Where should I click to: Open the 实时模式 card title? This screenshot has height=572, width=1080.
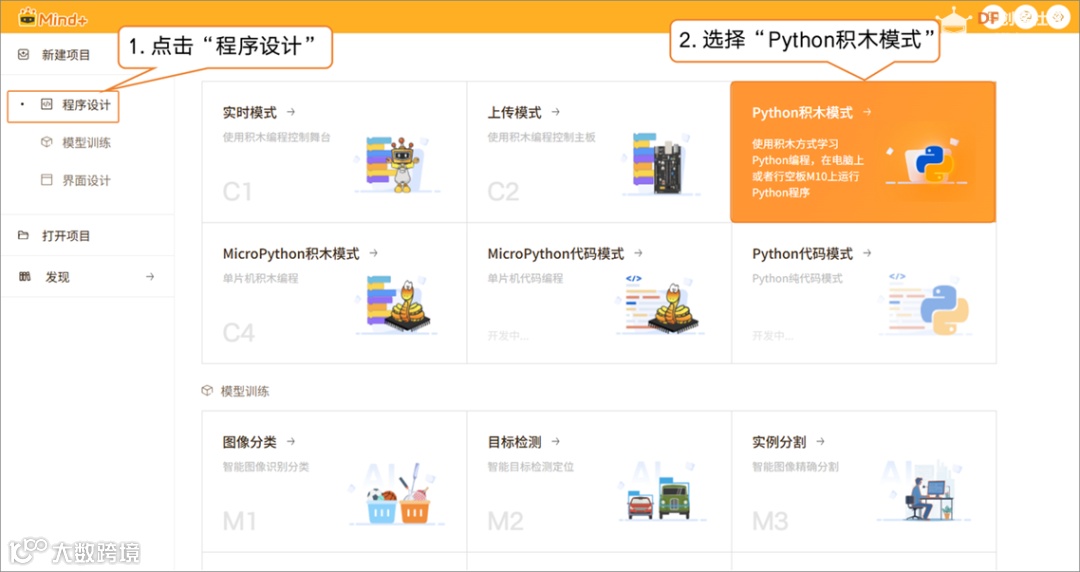coord(249,112)
